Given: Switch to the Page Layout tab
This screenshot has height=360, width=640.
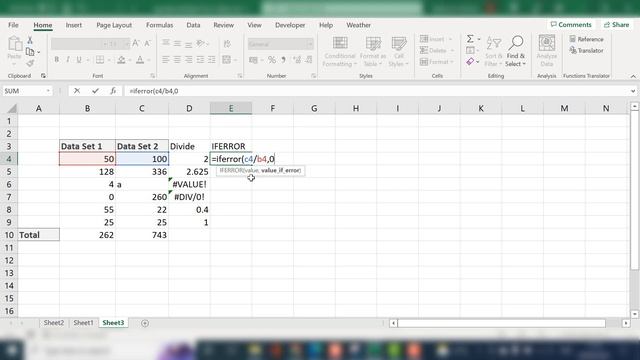Looking at the screenshot, I should tap(114, 25).
